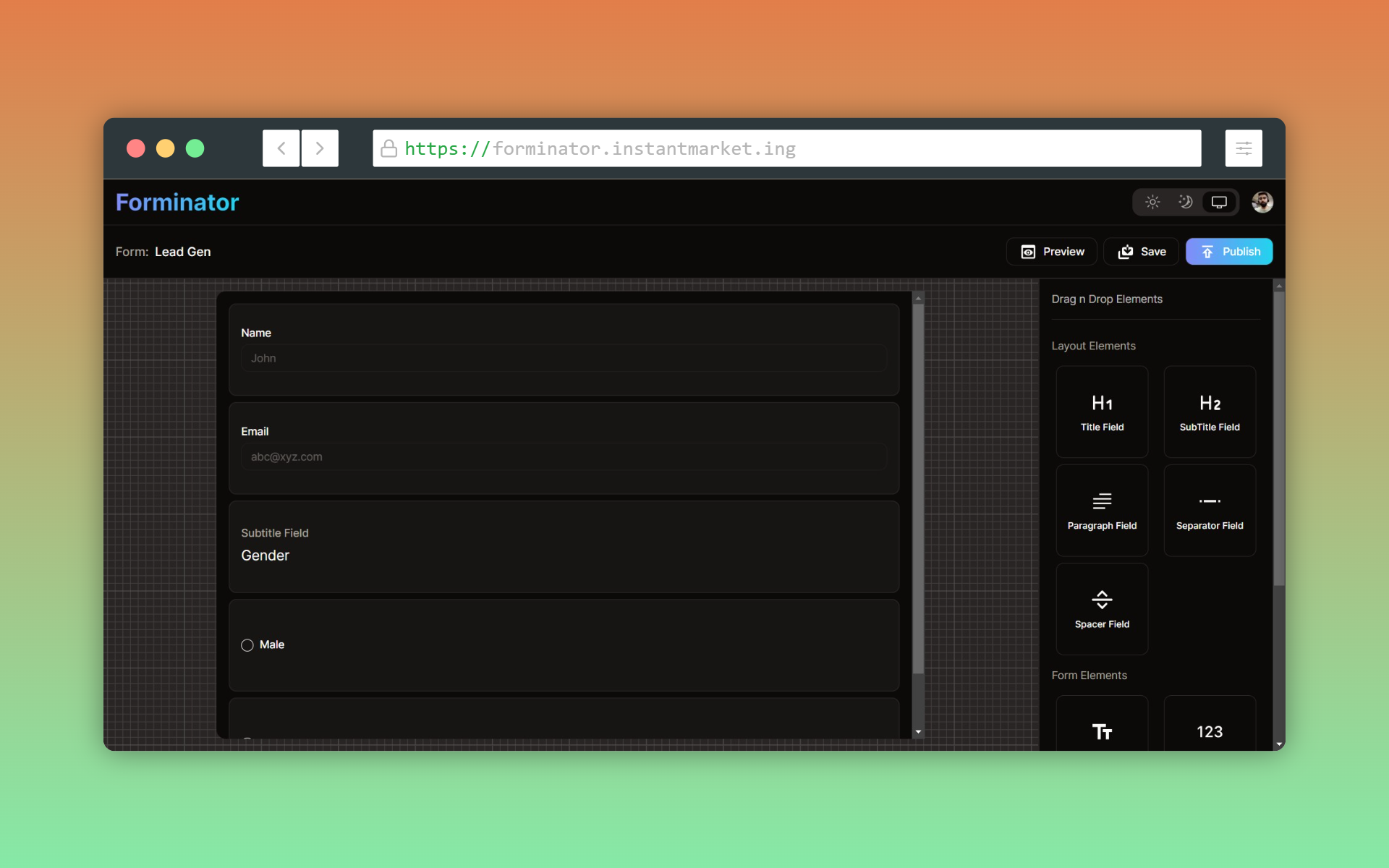
Task: Focus the Email input field
Action: pyautogui.click(x=564, y=456)
